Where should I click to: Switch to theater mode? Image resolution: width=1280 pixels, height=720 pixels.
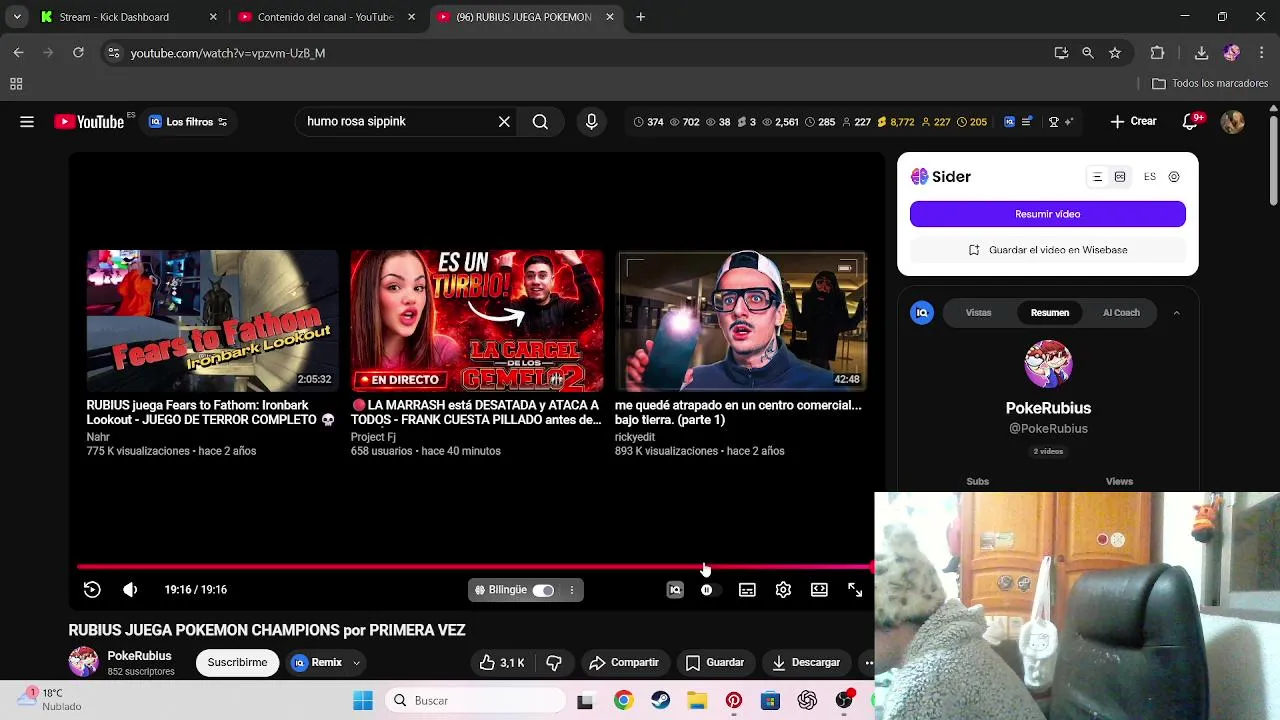tap(819, 590)
